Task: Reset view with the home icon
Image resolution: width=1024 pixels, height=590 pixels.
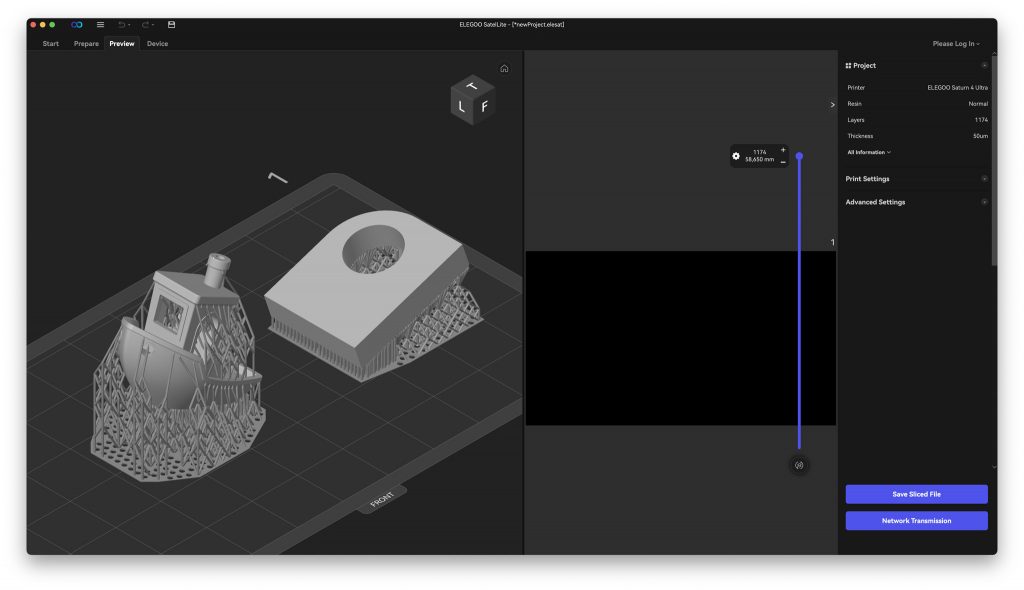Action: [x=504, y=69]
